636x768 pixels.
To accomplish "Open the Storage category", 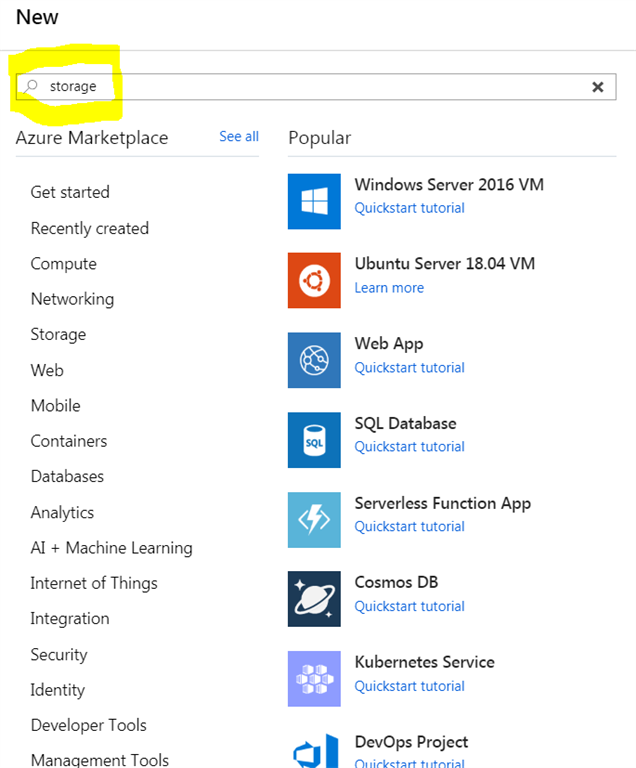I will [x=58, y=335].
